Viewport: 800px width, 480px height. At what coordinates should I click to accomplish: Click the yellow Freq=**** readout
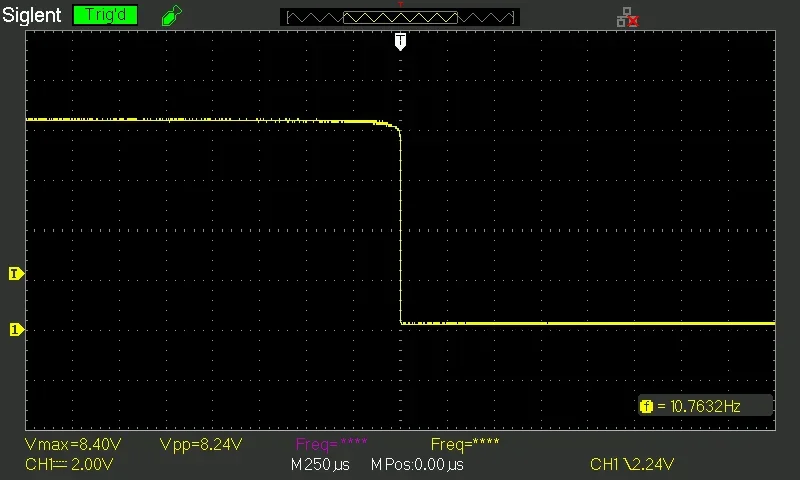pos(465,444)
